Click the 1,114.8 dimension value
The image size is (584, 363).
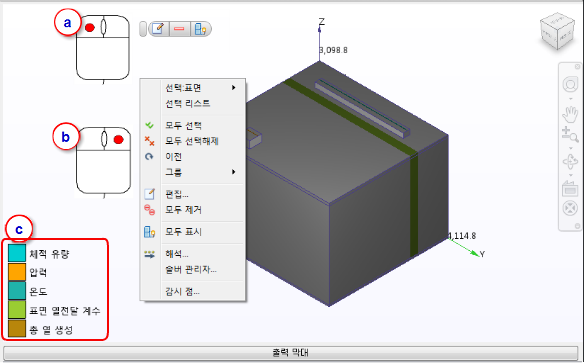[462, 236]
